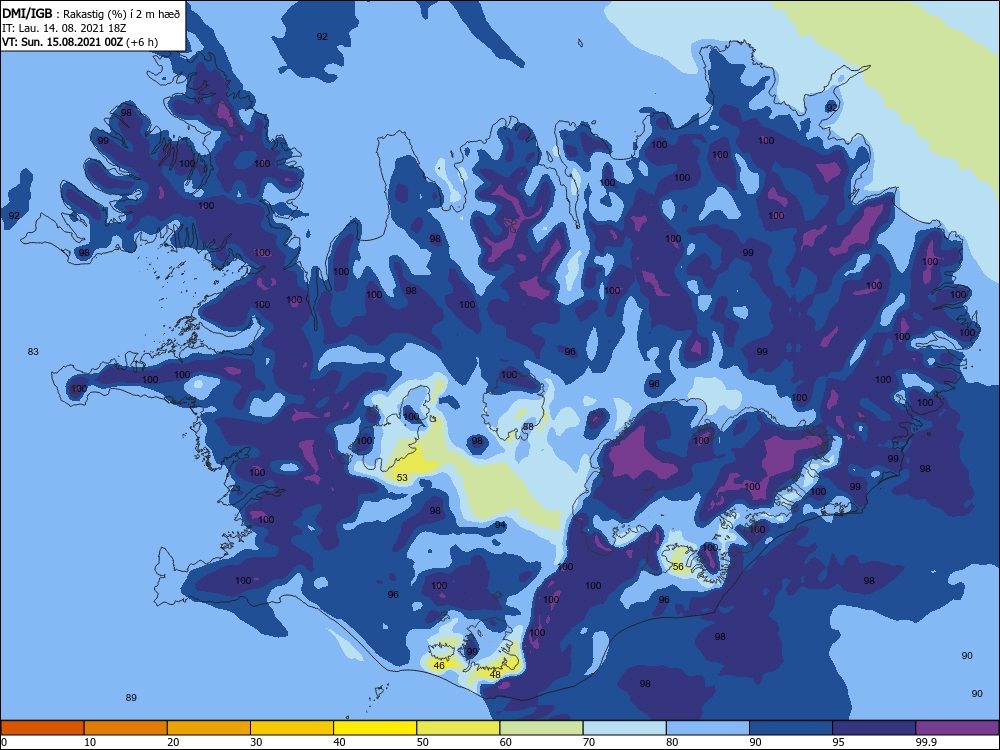
Task: Select the legend tick label 50
Action: click(422, 742)
